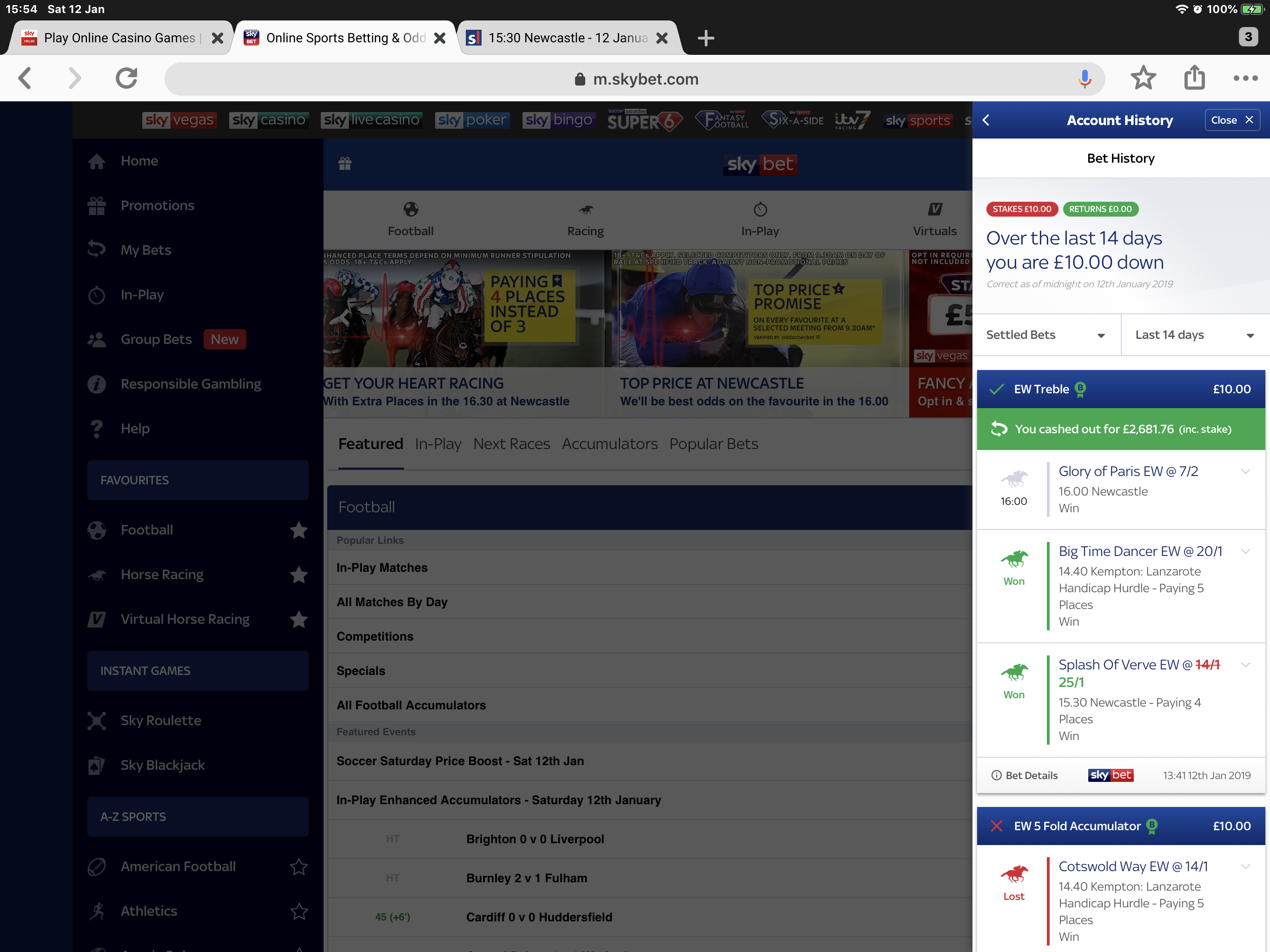Favourite Athletics via its star
Screen dimensions: 1270x952
tap(298, 911)
